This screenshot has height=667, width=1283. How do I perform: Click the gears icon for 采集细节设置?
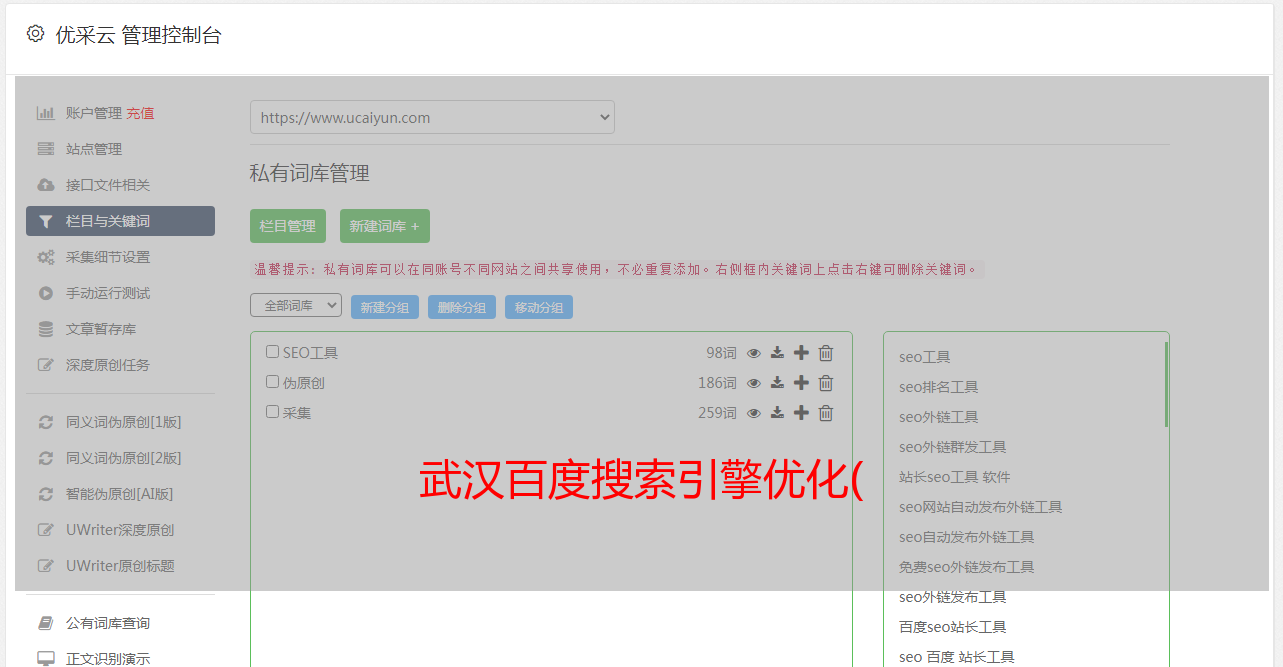tap(46, 257)
